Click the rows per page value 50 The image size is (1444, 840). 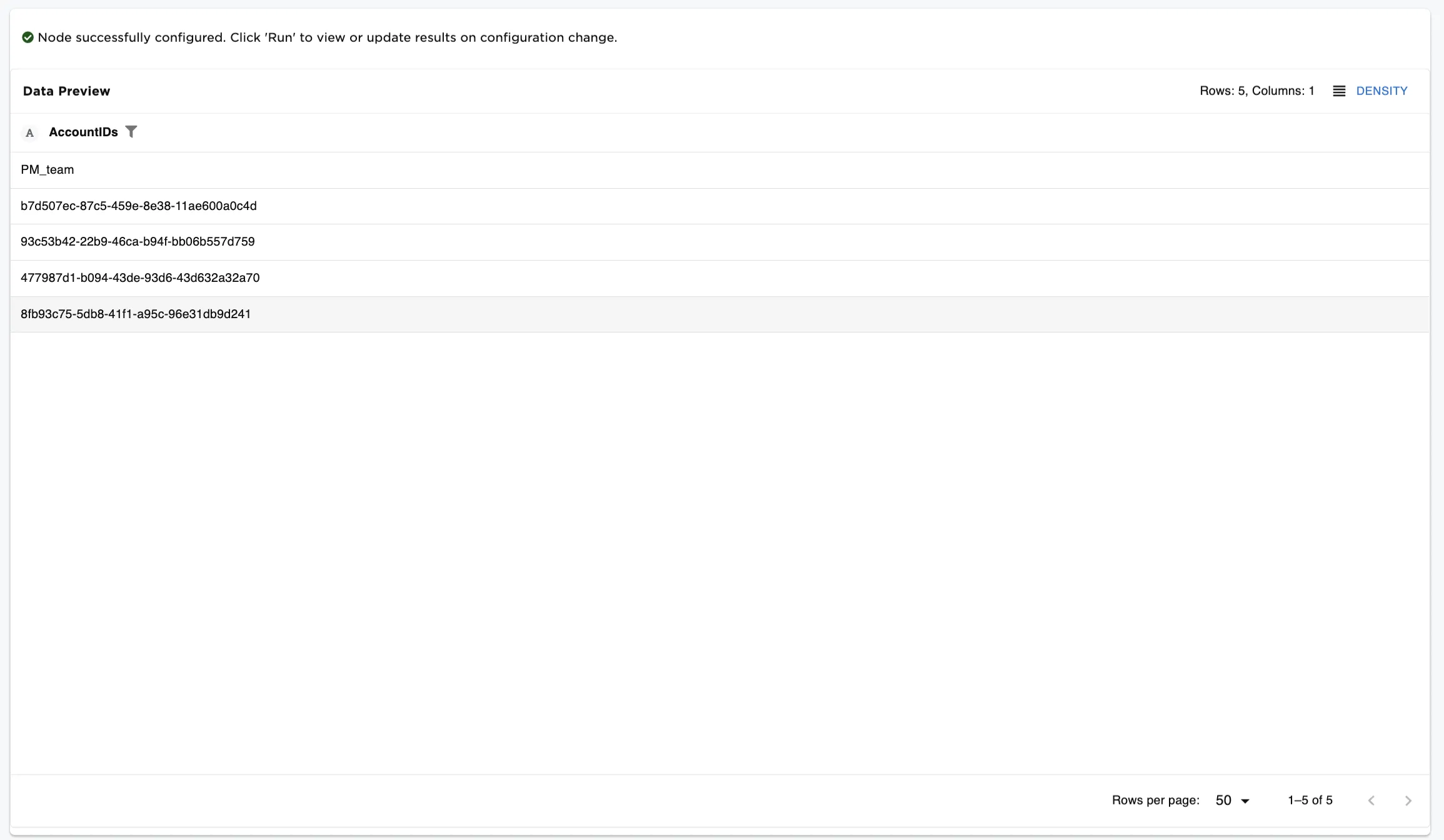pyautogui.click(x=1223, y=801)
